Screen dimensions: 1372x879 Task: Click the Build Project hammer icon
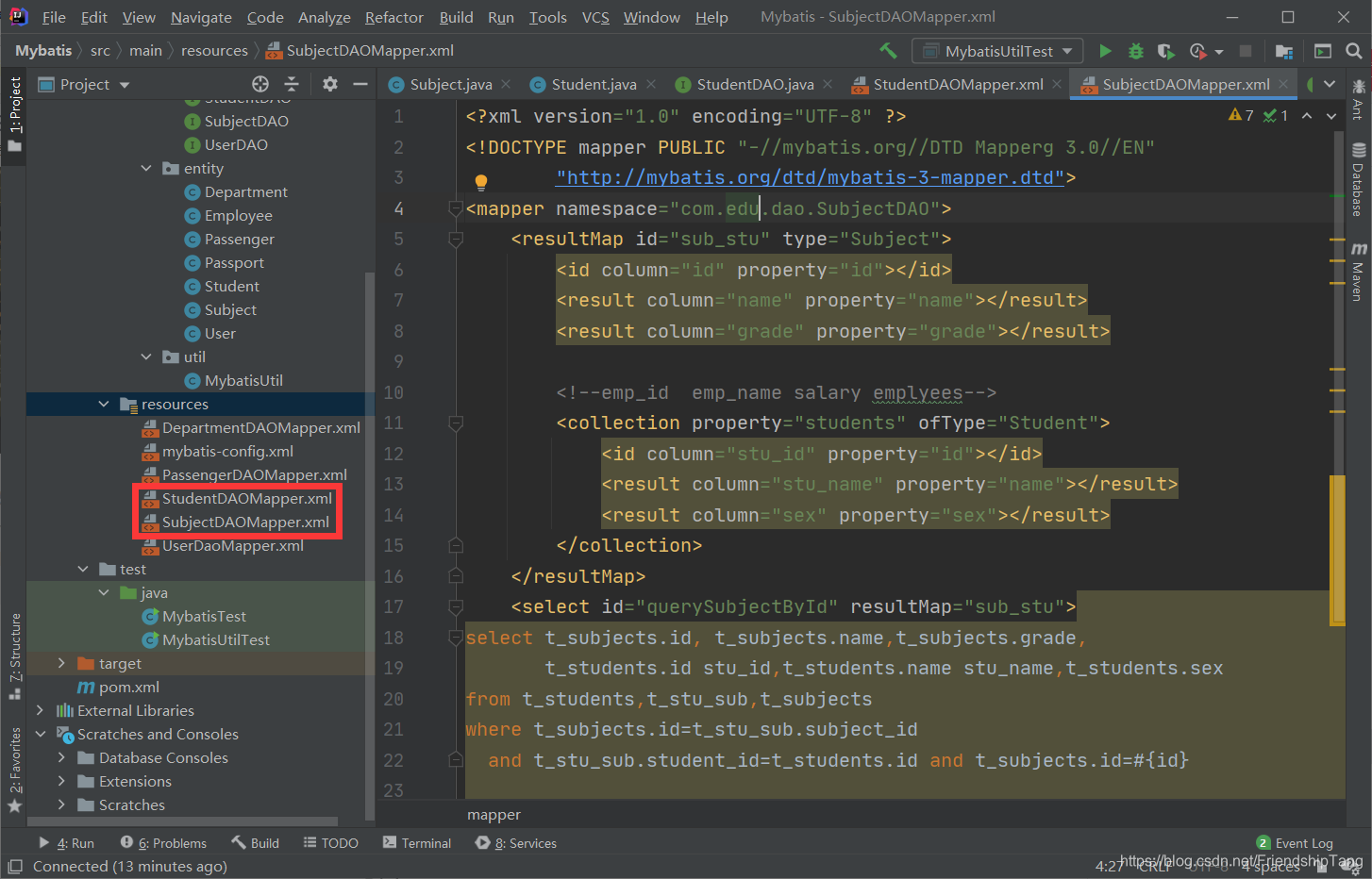pyautogui.click(x=888, y=51)
